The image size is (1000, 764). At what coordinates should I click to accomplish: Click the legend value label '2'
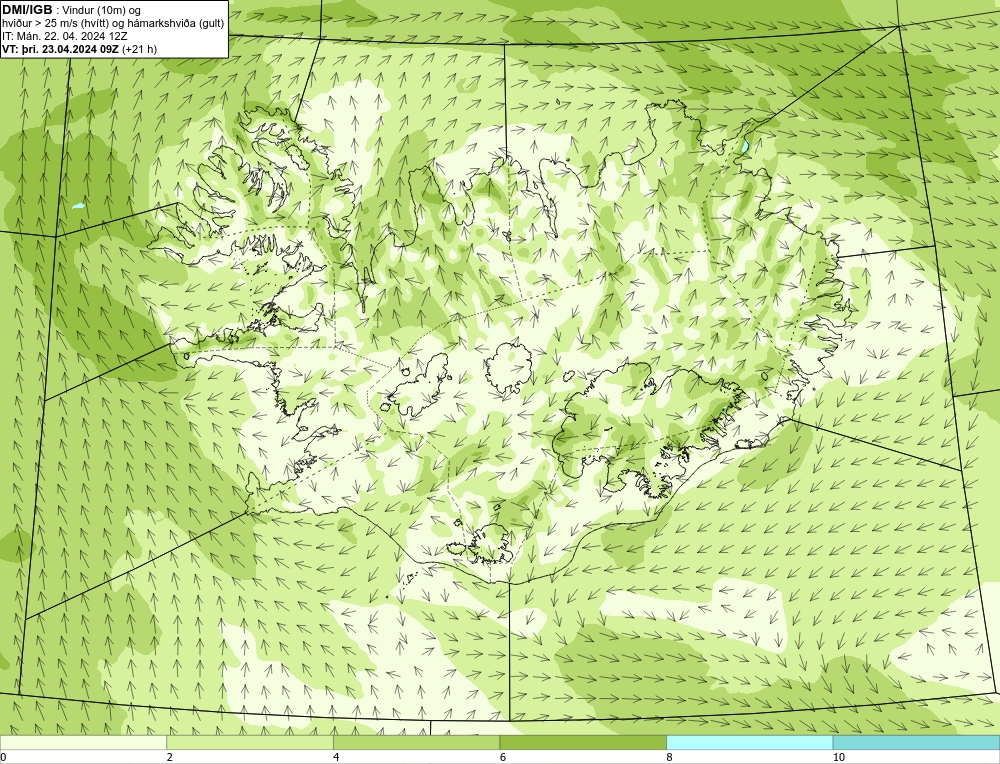point(170,757)
